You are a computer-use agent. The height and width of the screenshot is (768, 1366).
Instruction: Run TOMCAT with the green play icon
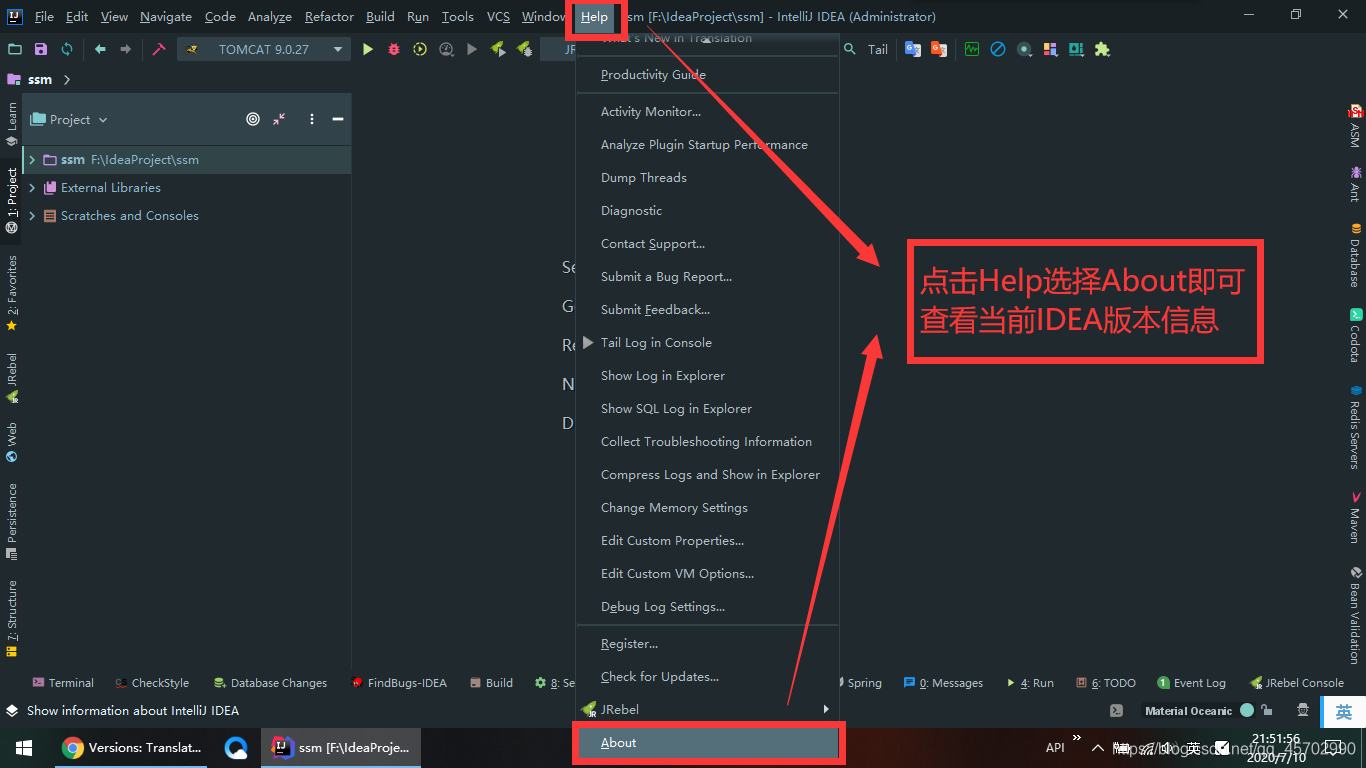tap(368, 49)
